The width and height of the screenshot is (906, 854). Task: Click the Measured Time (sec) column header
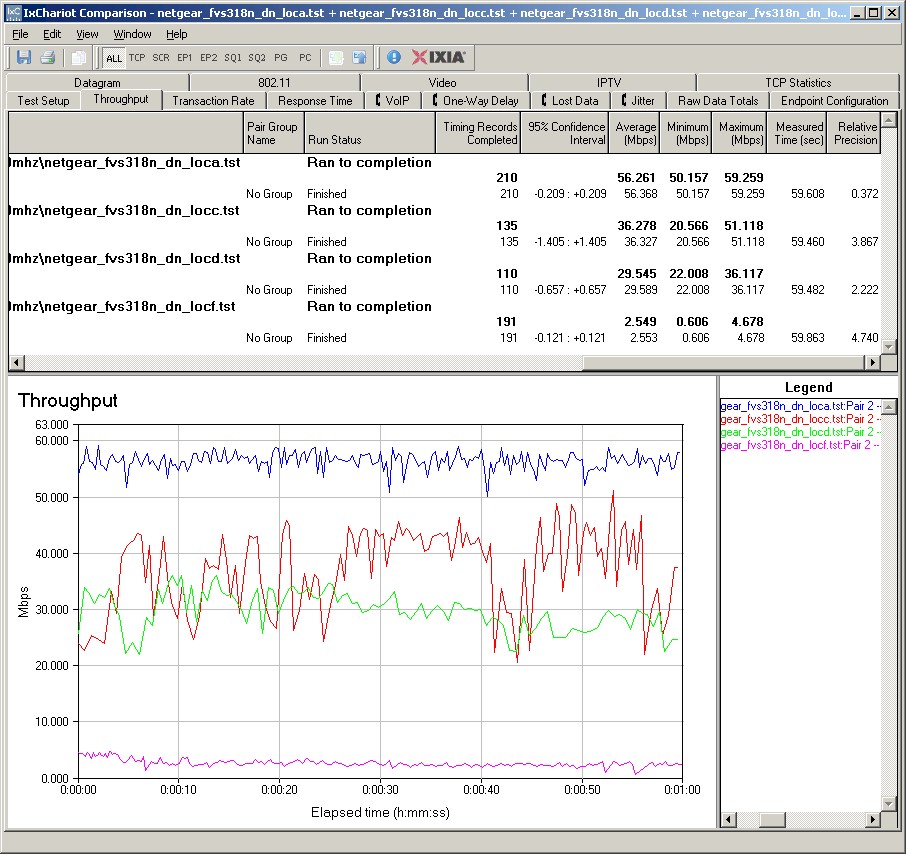[x=797, y=133]
